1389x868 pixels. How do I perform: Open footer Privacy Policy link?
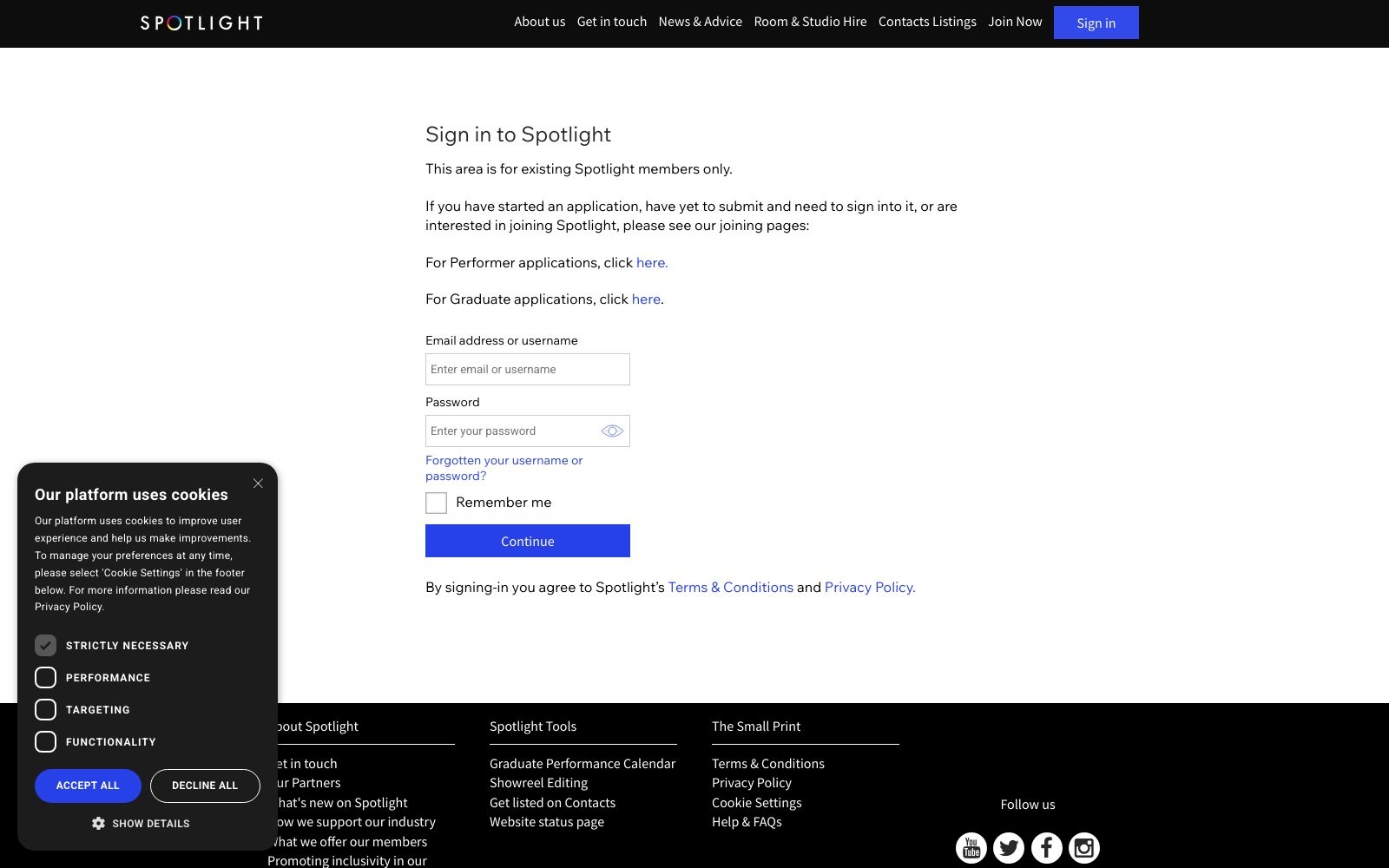coord(752,783)
